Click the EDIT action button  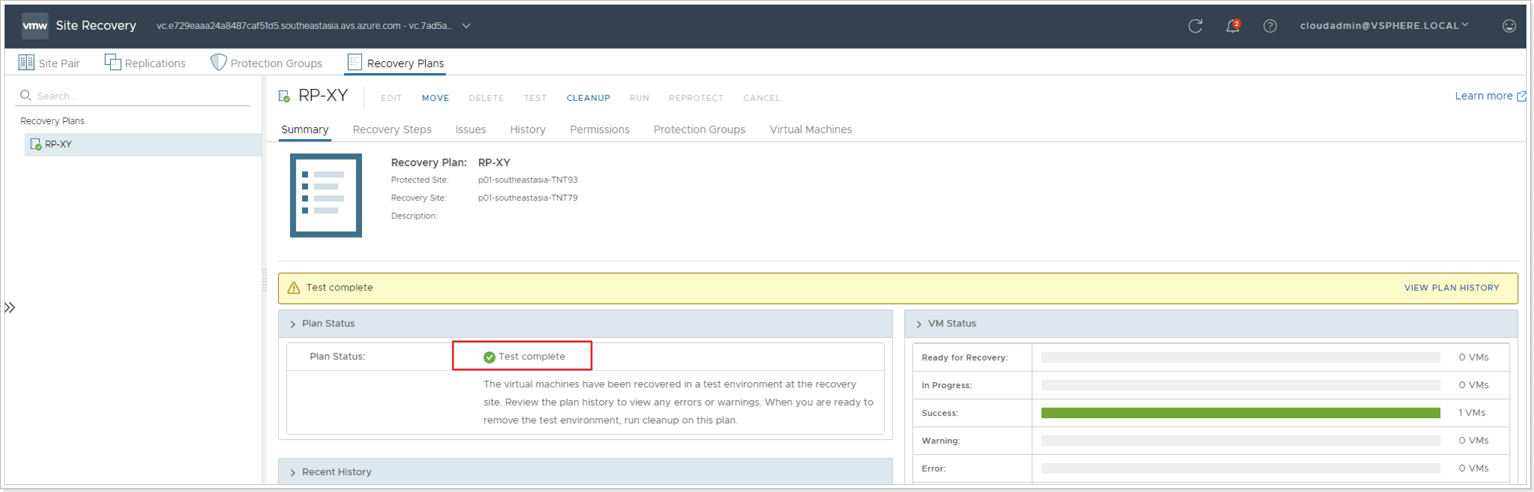tap(391, 98)
